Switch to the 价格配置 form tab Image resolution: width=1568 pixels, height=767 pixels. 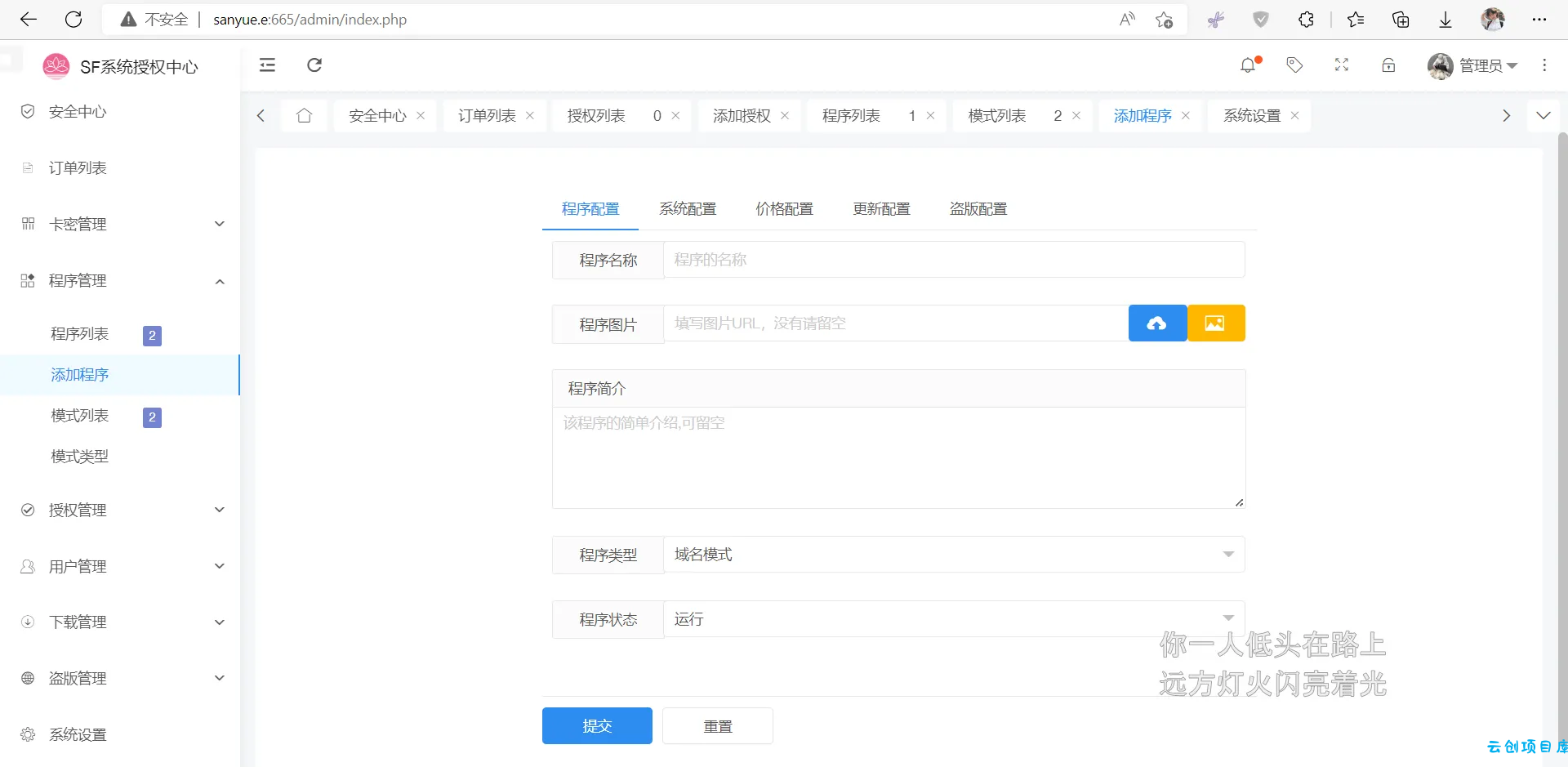click(784, 209)
